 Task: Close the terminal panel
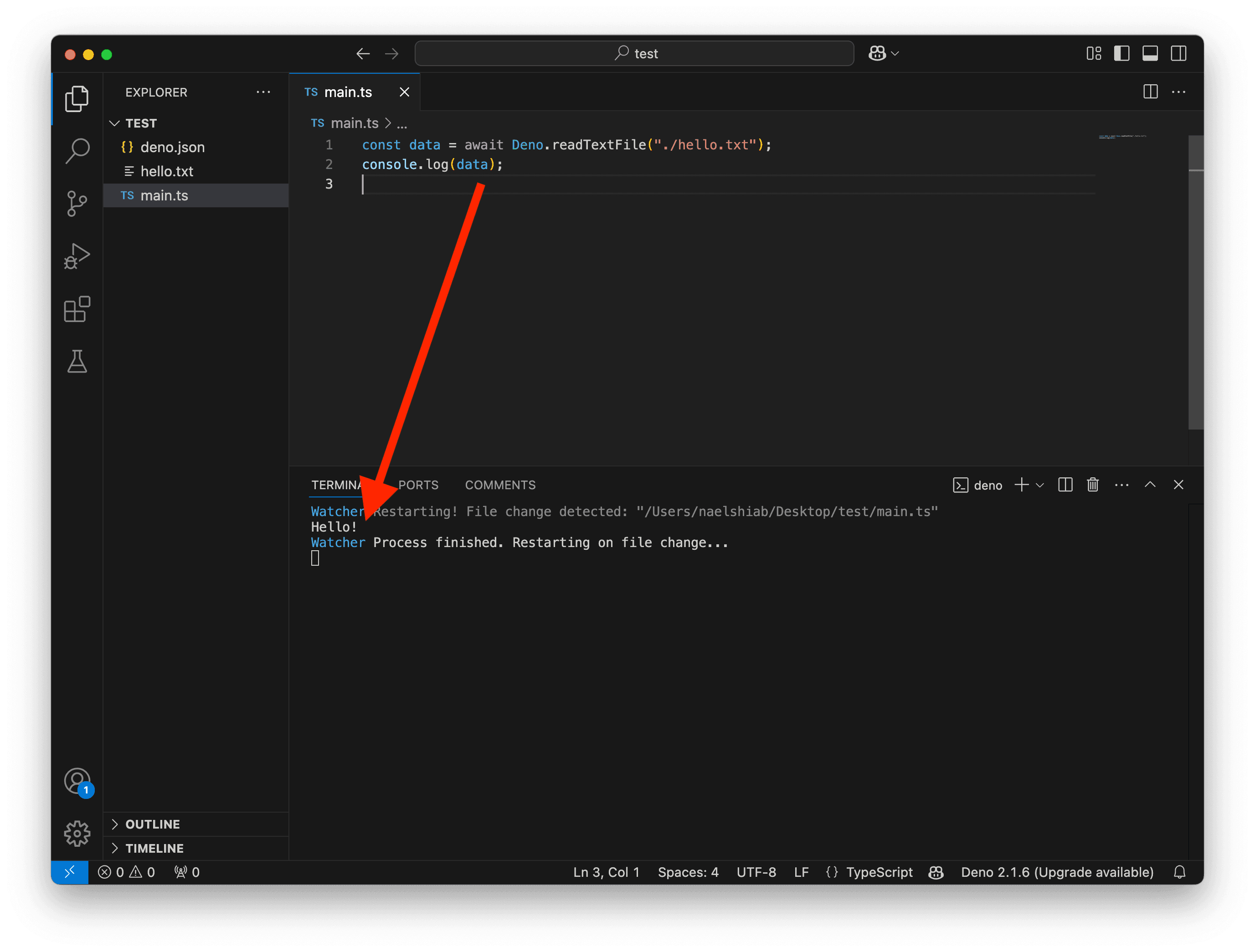[1178, 485]
